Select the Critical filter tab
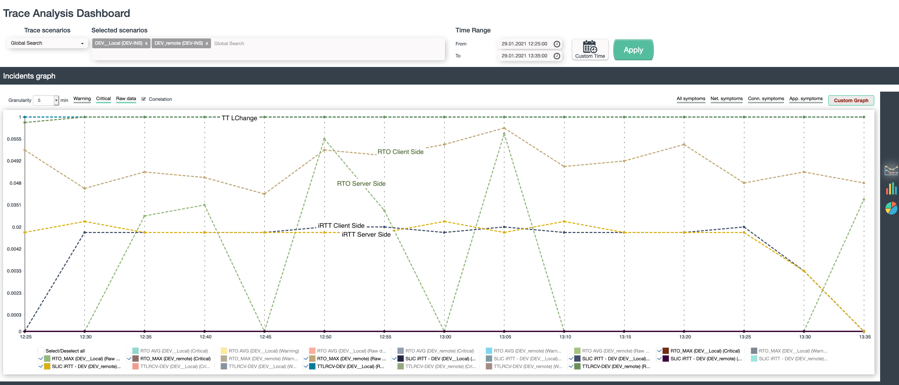Image resolution: width=899 pixels, height=385 pixels. coord(103,99)
